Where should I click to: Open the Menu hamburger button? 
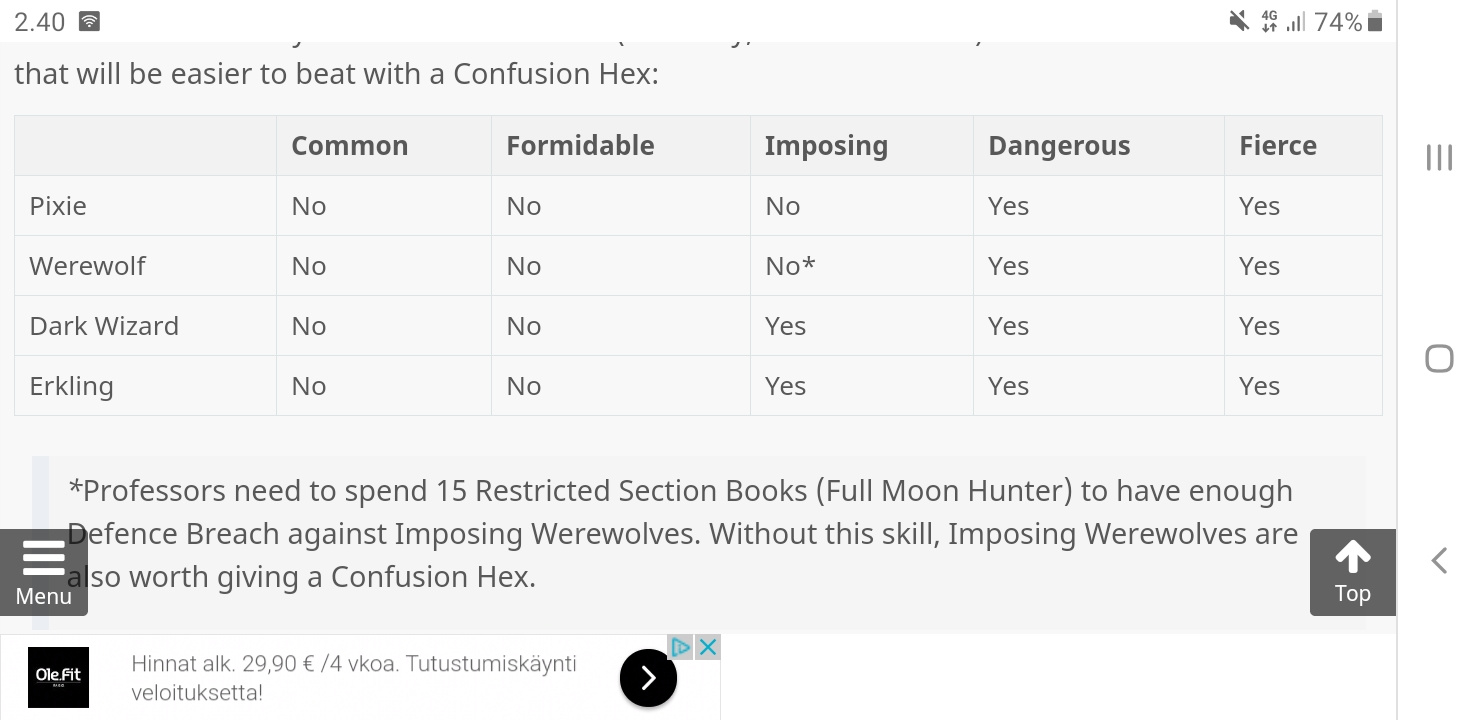coord(43,572)
